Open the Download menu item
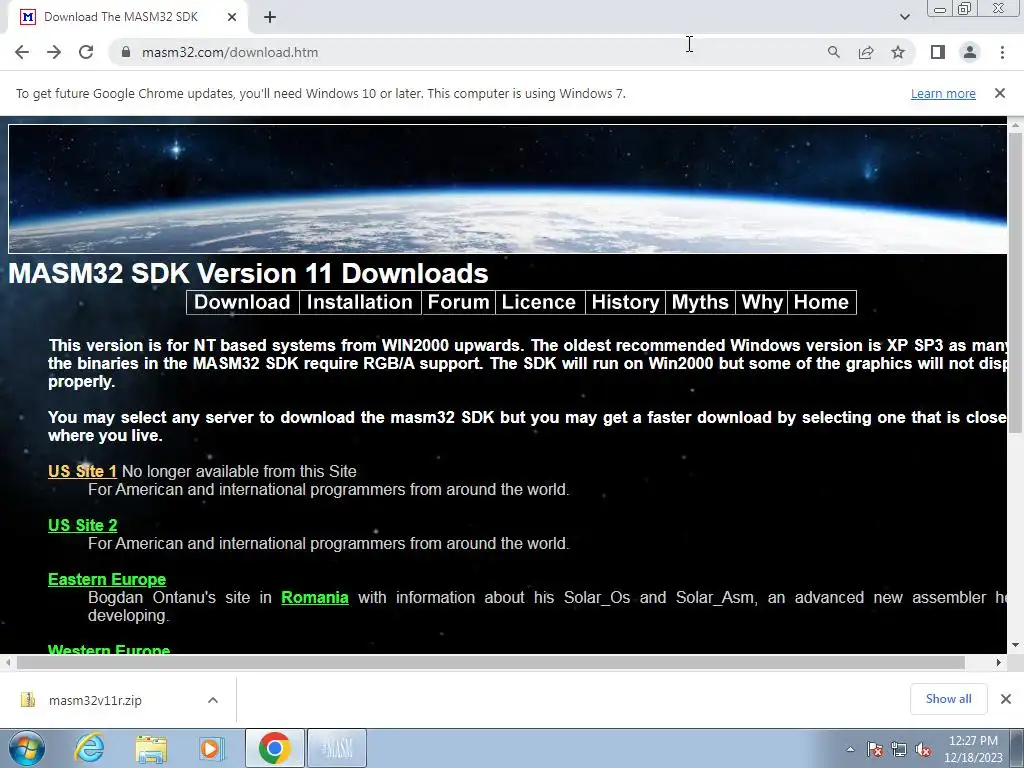 (242, 302)
